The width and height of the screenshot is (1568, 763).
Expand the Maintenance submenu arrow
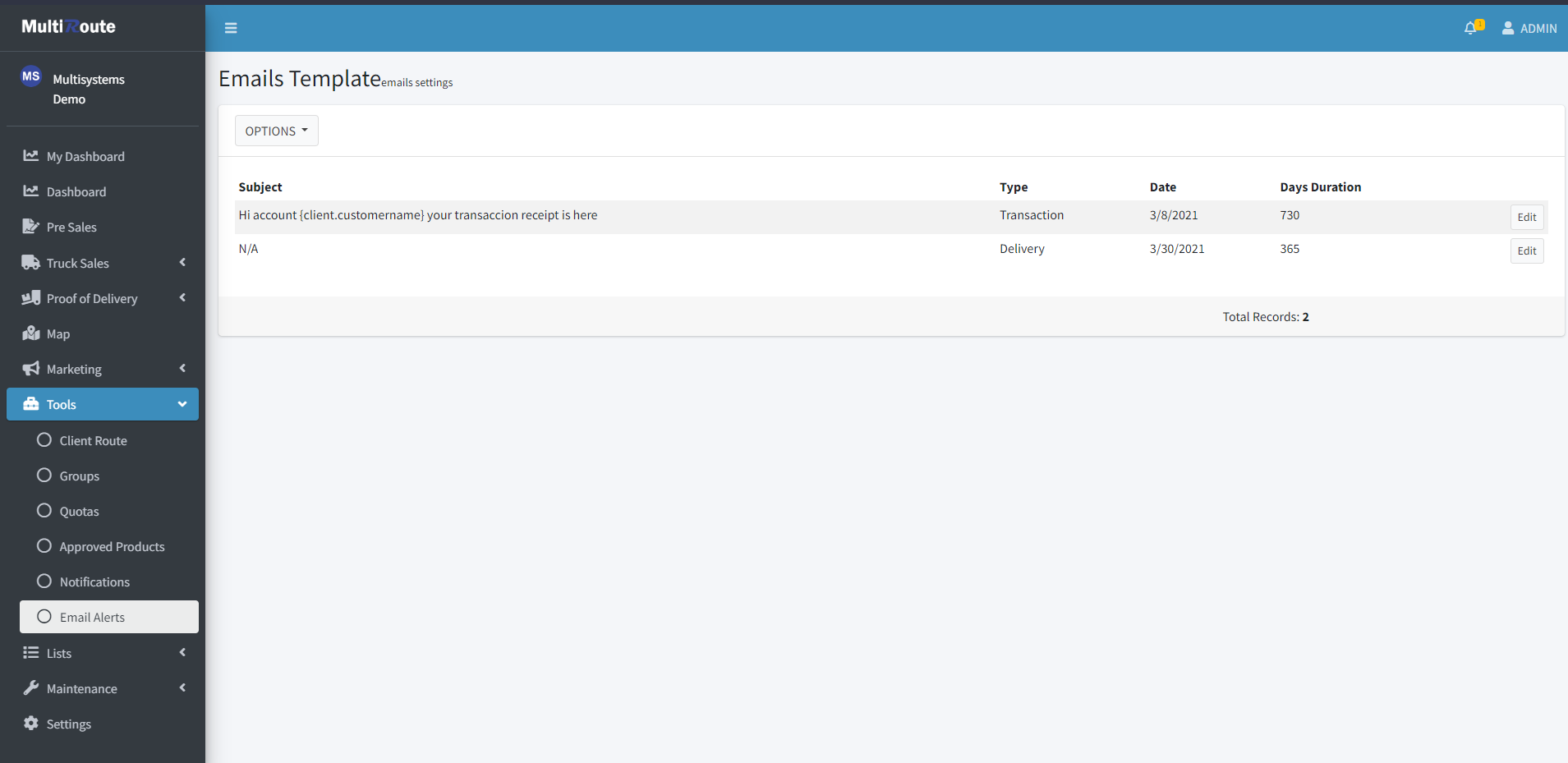pos(182,688)
